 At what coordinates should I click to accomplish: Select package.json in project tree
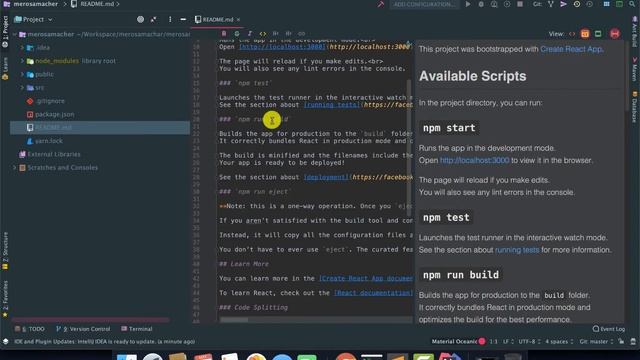55,115
